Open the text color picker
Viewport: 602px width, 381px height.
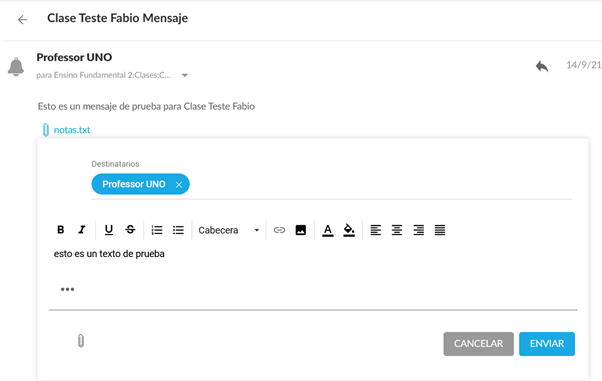pos(327,230)
